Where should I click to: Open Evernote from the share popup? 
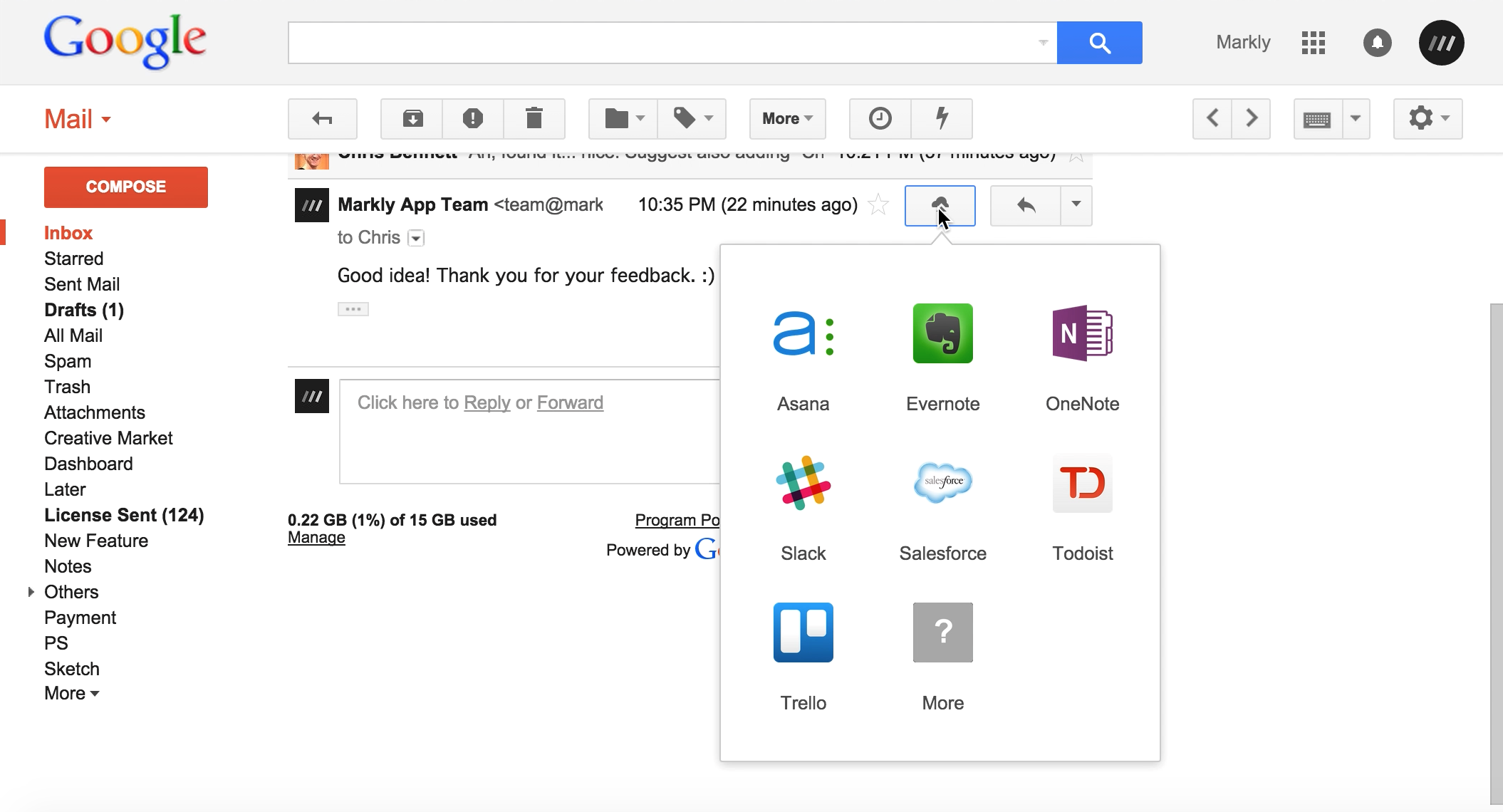[942, 334]
